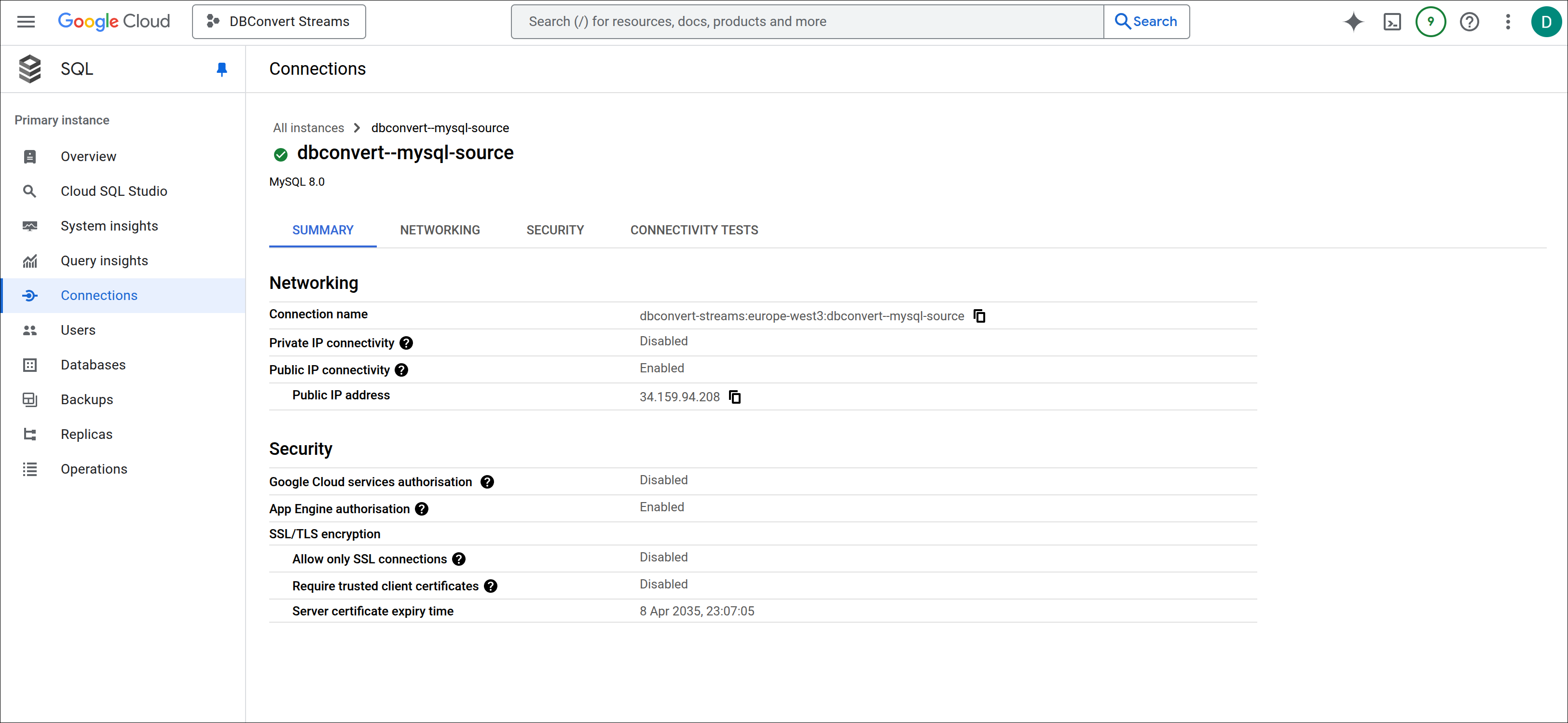Click the Overview sidebar icon
Viewport: 1568px width, 723px height.
pyautogui.click(x=30, y=156)
